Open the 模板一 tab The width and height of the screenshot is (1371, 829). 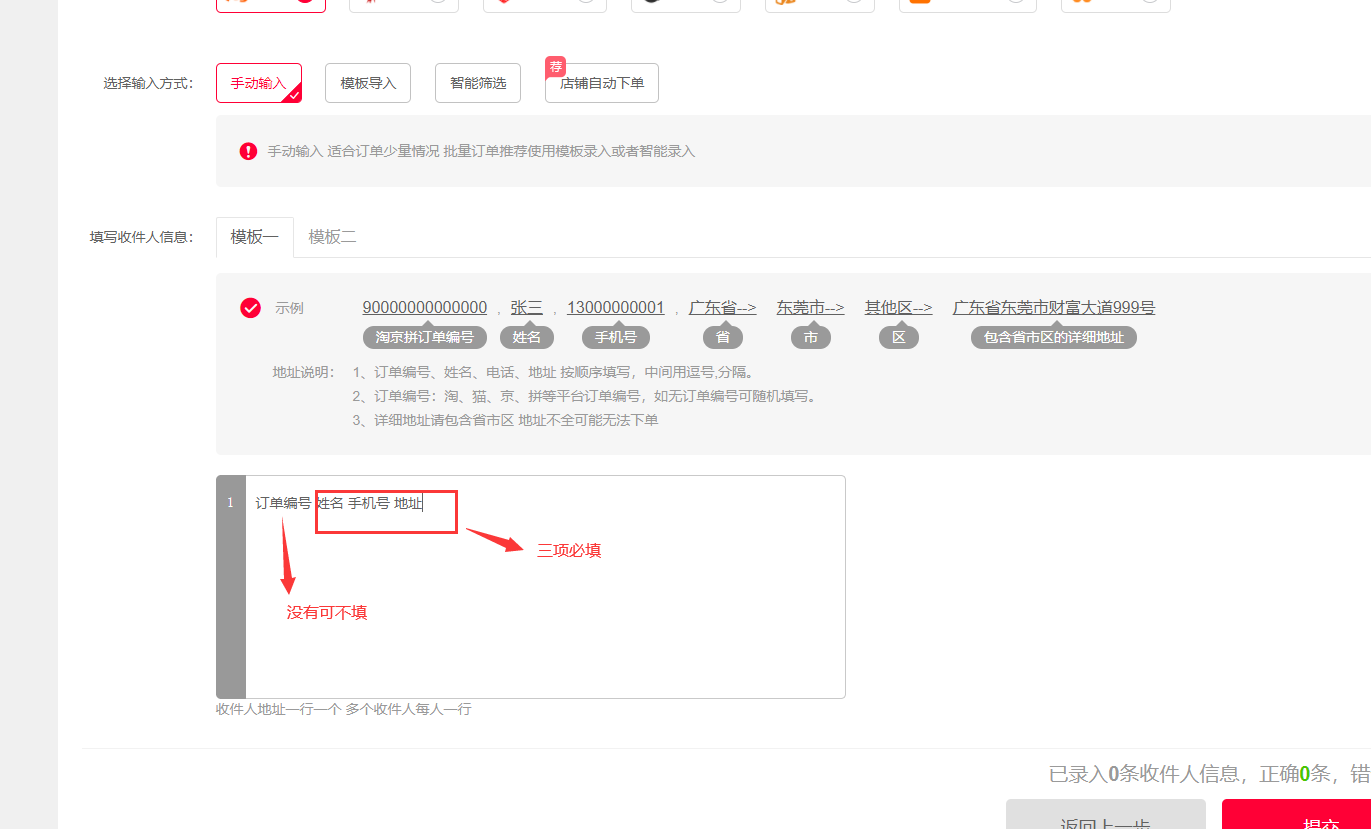pos(255,237)
